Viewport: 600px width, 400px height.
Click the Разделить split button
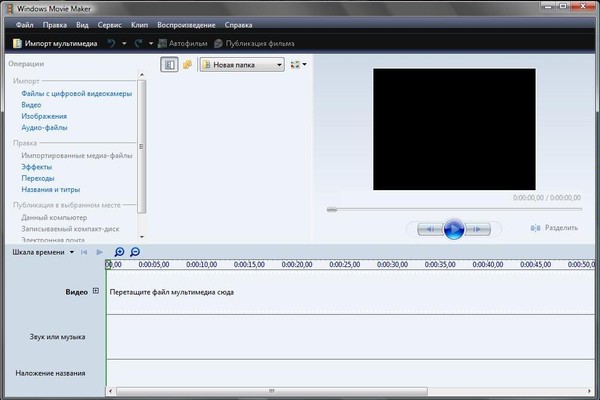coord(554,228)
